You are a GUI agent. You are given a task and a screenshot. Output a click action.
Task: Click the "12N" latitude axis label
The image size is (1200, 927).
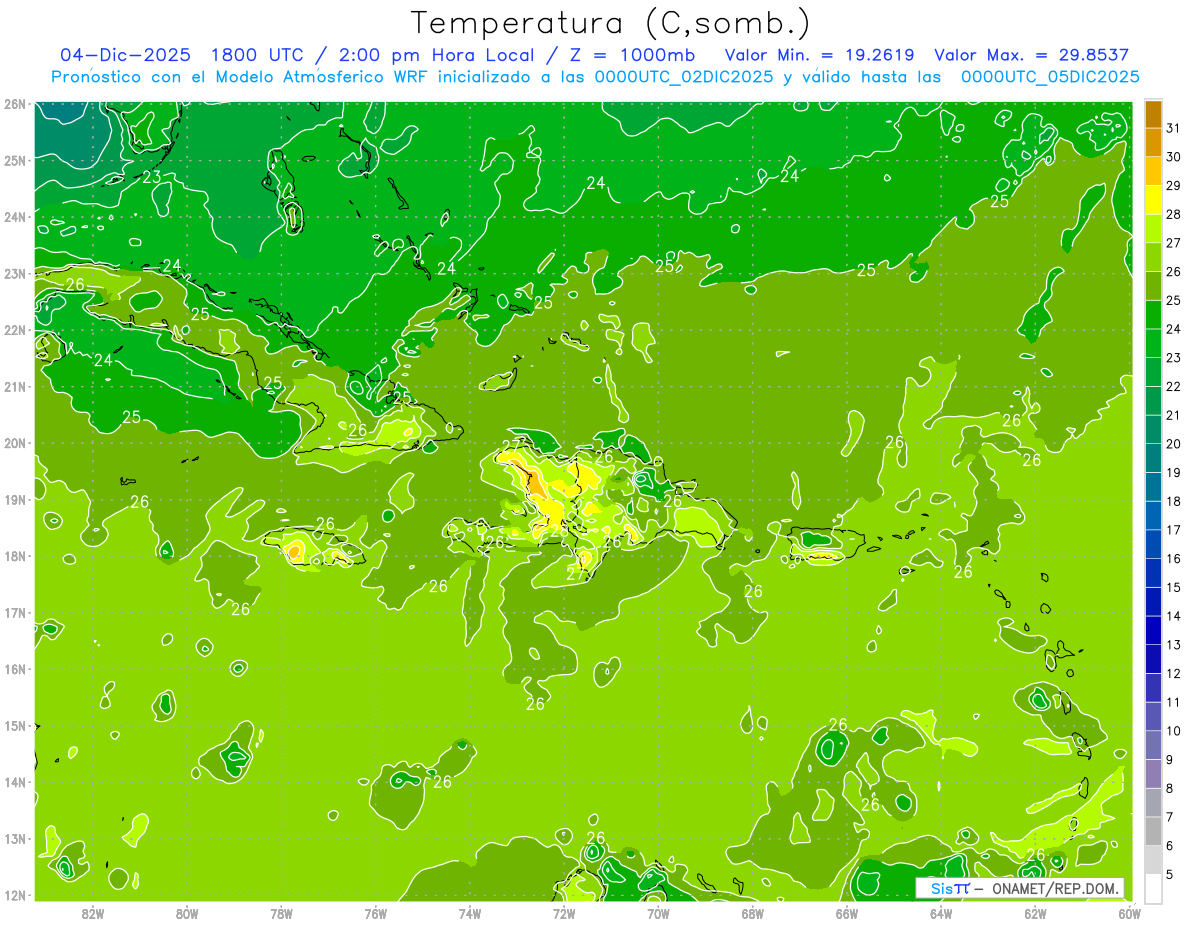14,895
